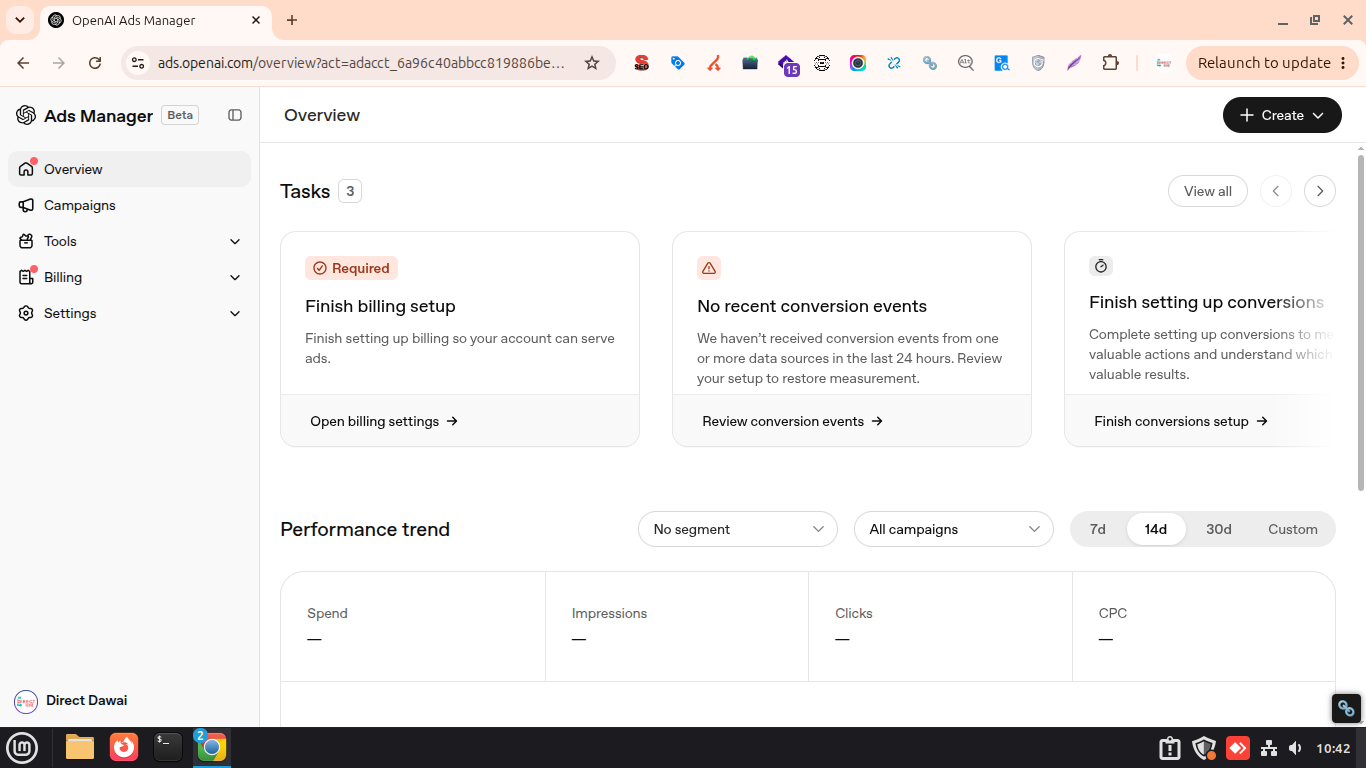
Task: Open the purple feather extension icon
Action: coord(1074,63)
